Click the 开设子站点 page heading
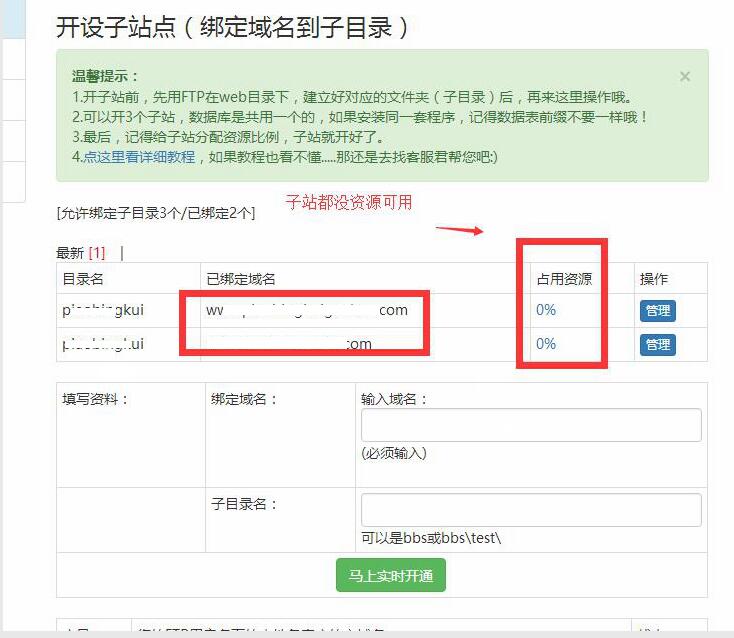The image size is (734, 638). (233, 27)
